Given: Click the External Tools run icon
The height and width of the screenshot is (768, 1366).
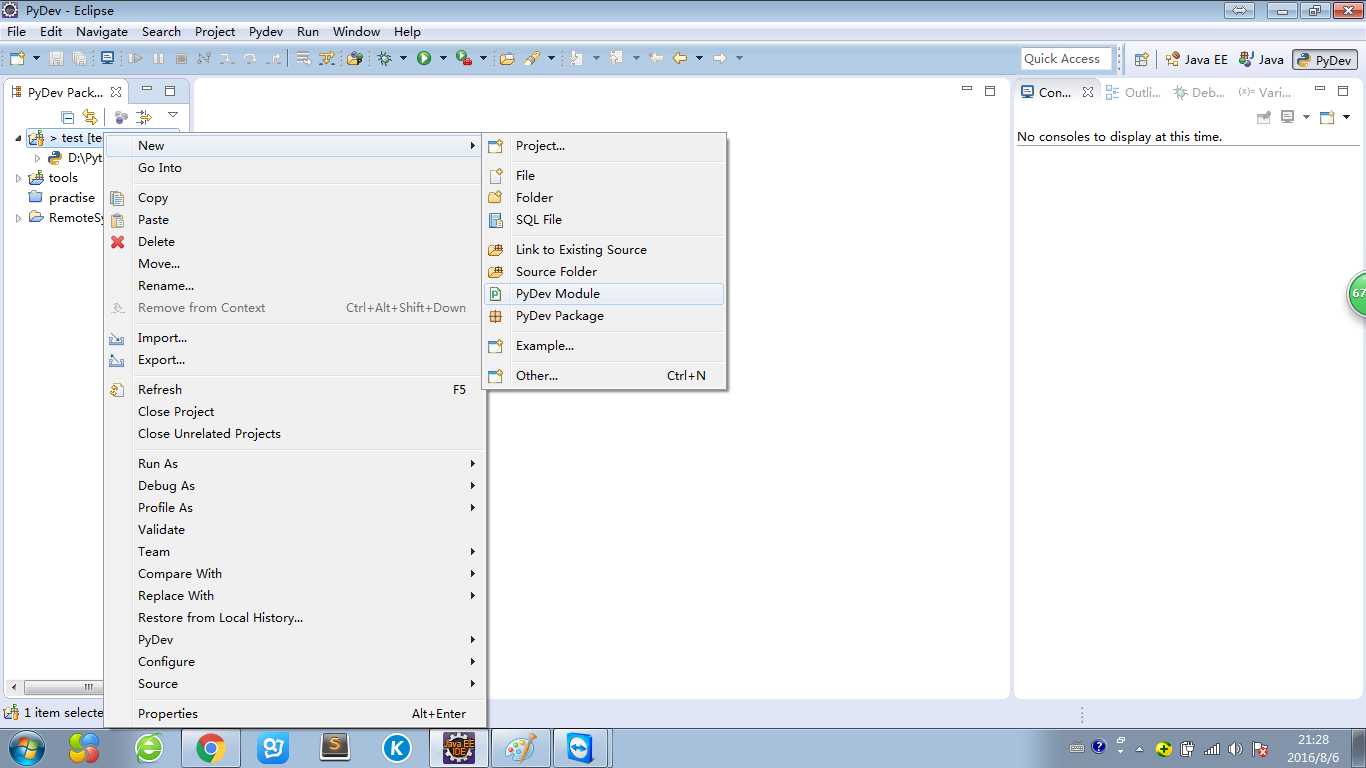Looking at the screenshot, I should pyautogui.click(x=463, y=58).
